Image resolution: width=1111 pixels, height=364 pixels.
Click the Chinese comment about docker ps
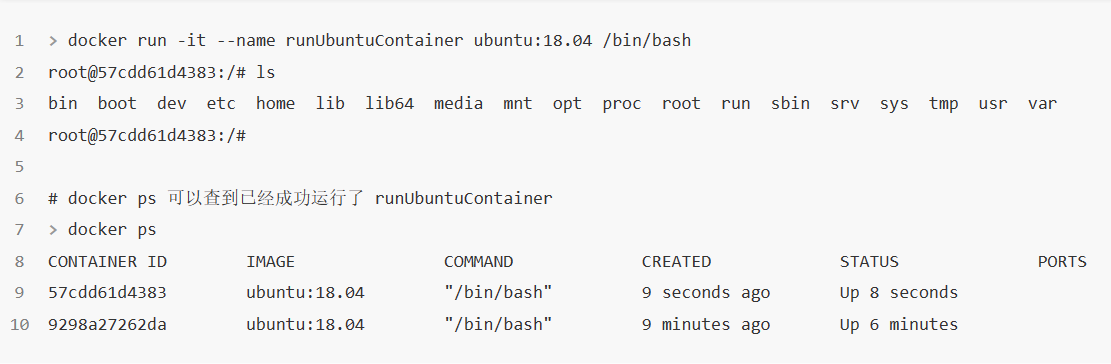pyautogui.click(x=300, y=198)
